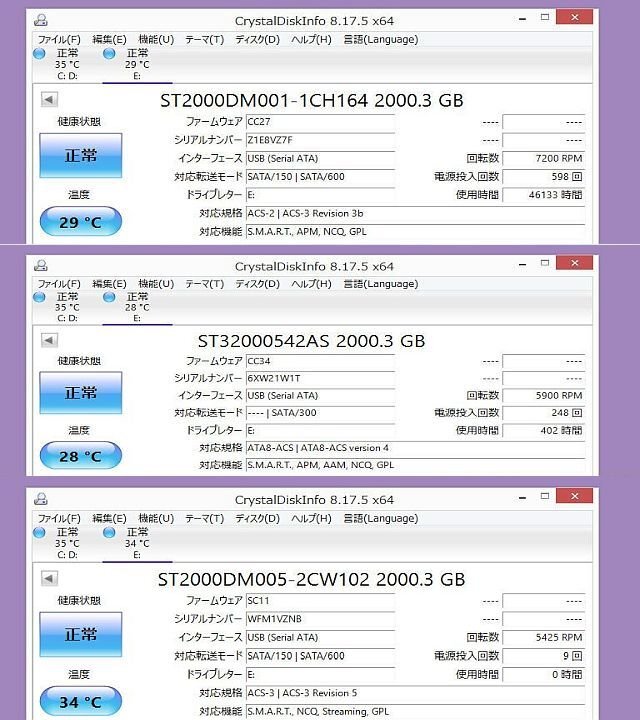640x720 pixels.
Task: Click serial number field Z1E8VZ7F
Action: [320, 140]
